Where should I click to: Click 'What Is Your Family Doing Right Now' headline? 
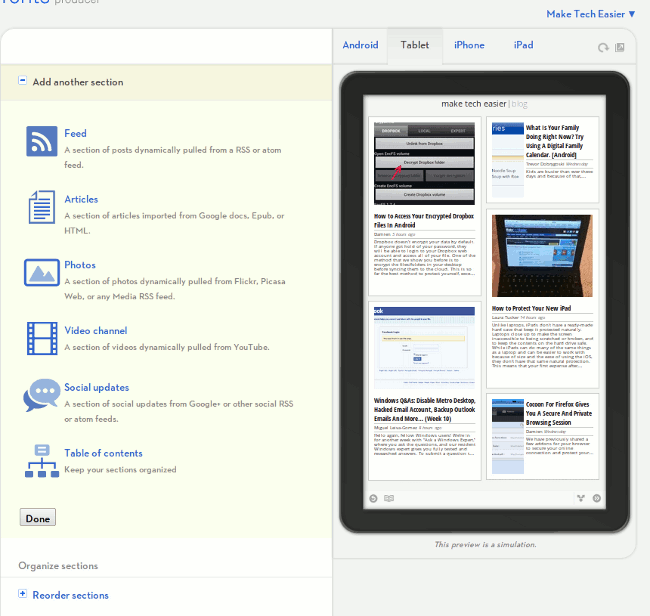coord(555,141)
